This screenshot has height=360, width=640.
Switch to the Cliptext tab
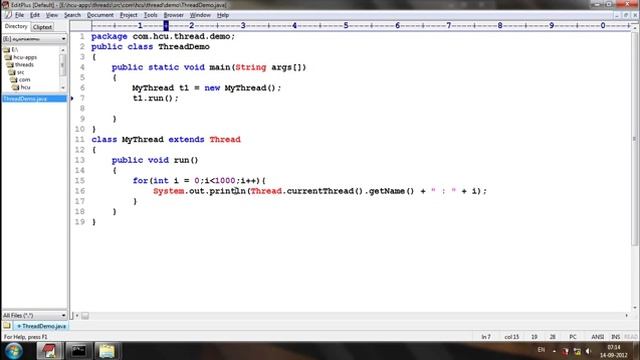tap(42, 27)
